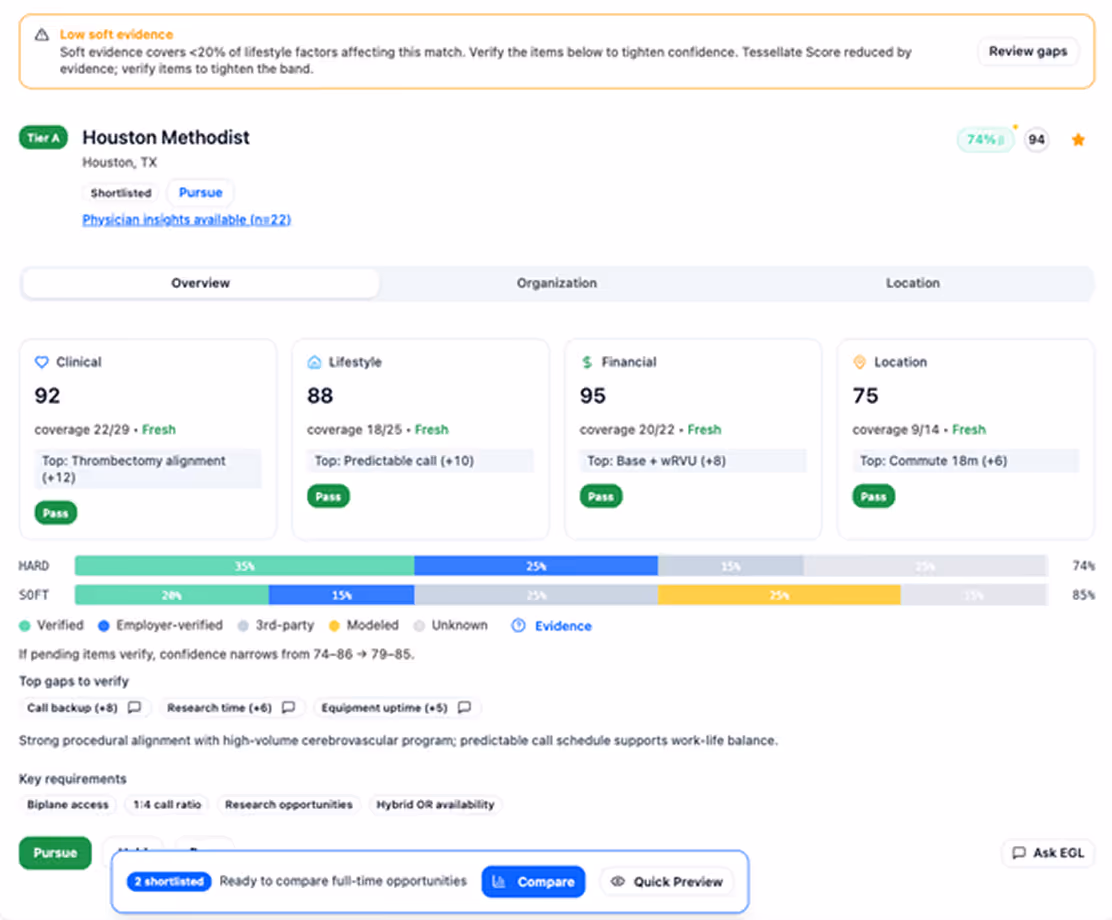The width and height of the screenshot is (1112, 920).
Task: Switch to the Organization tab
Action: tap(557, 283)
